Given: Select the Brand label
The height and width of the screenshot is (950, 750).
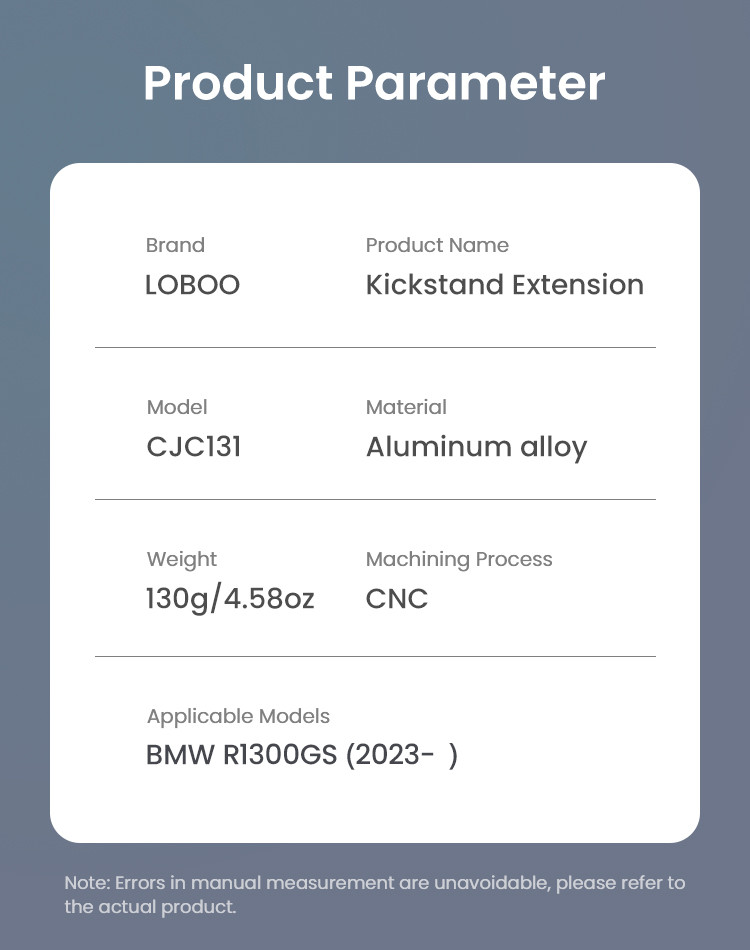Looking at the screenshot, I should [175, 245].
